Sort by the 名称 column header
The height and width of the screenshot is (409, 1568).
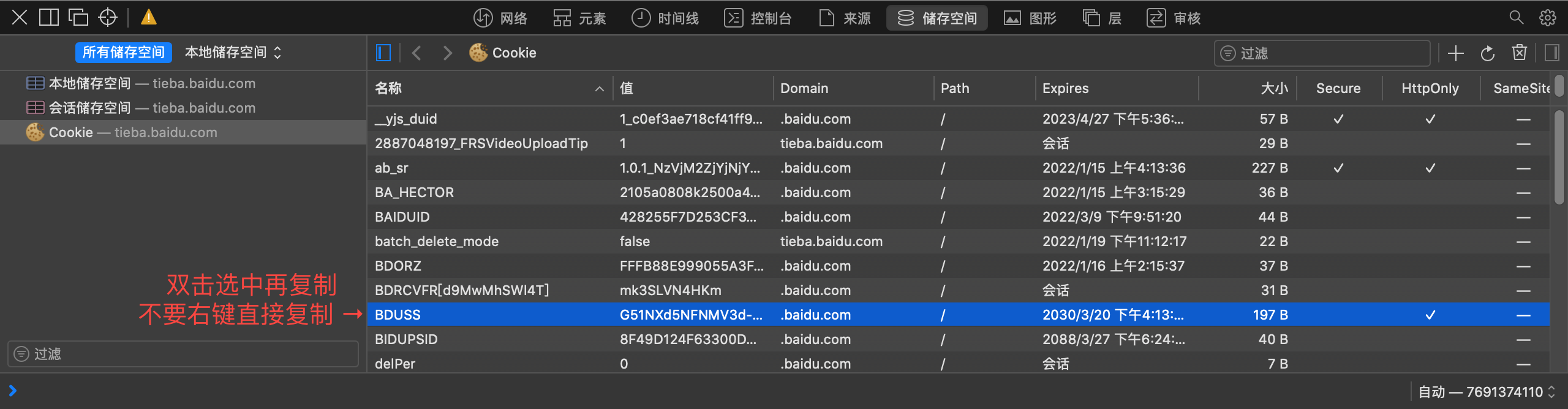490,88
